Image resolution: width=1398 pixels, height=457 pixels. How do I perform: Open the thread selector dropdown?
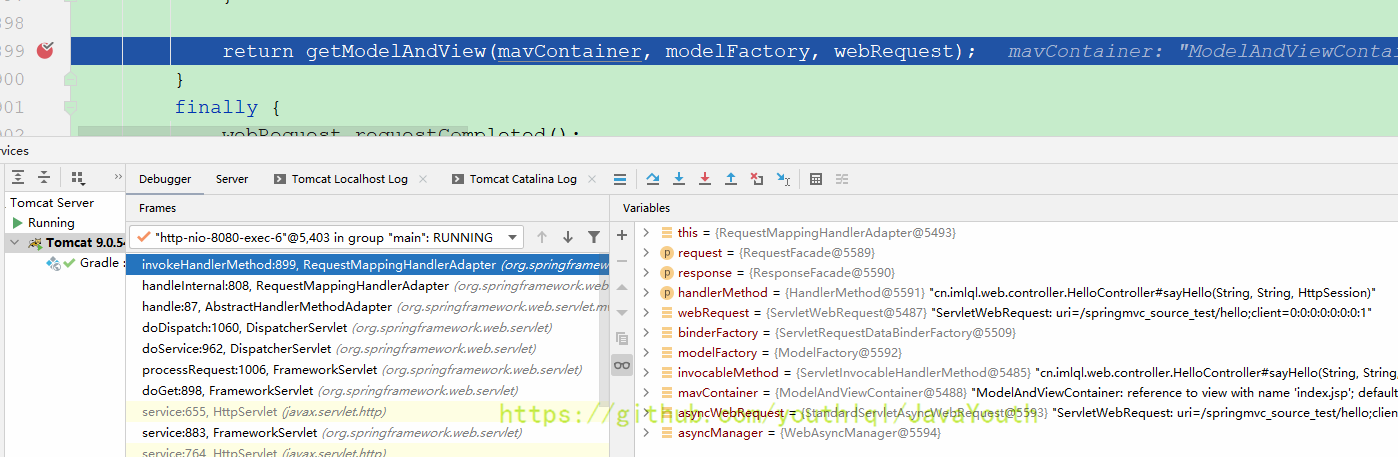(513, 237)
